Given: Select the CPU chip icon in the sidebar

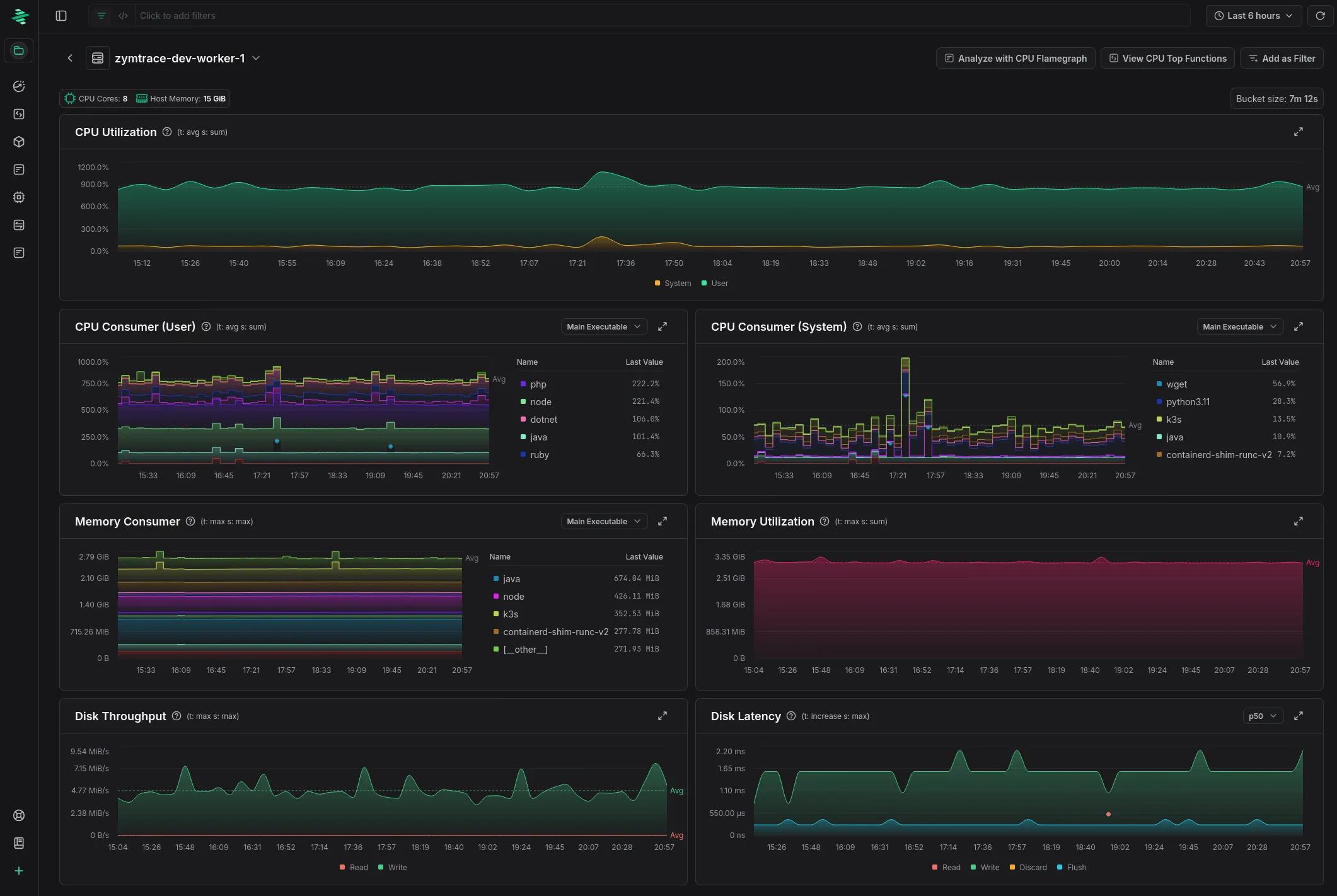Looking at the screenshot, I should (18, 197).
